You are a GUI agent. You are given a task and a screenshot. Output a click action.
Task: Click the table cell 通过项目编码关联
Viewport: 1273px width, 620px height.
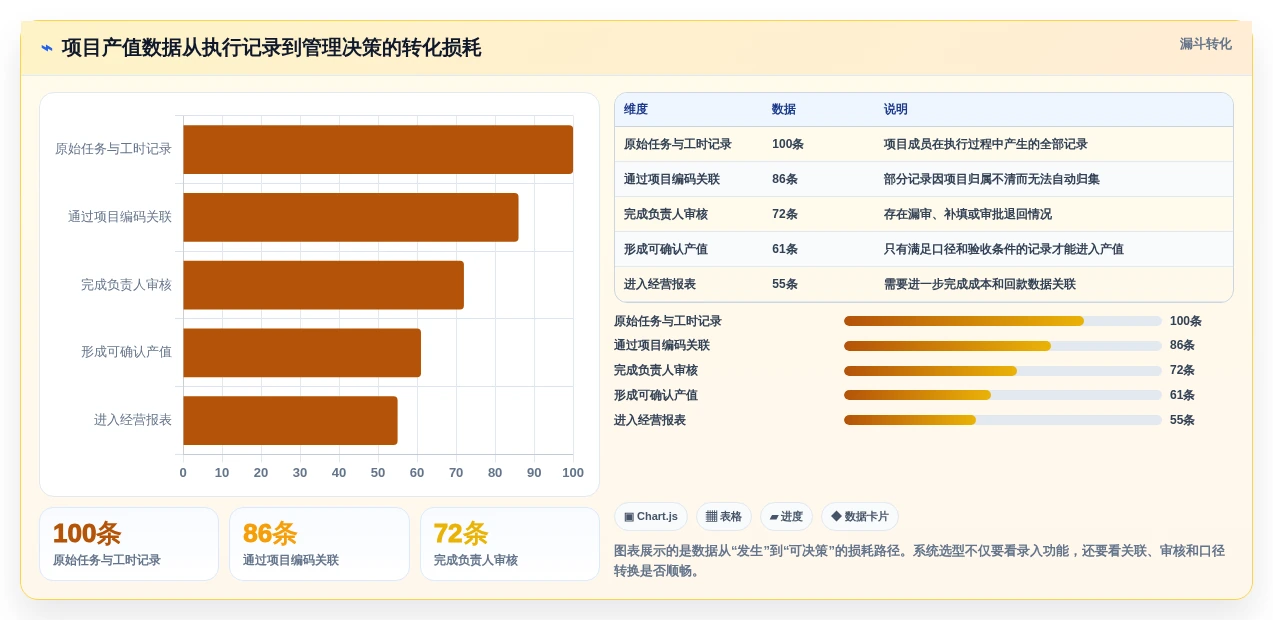[672, 179]
